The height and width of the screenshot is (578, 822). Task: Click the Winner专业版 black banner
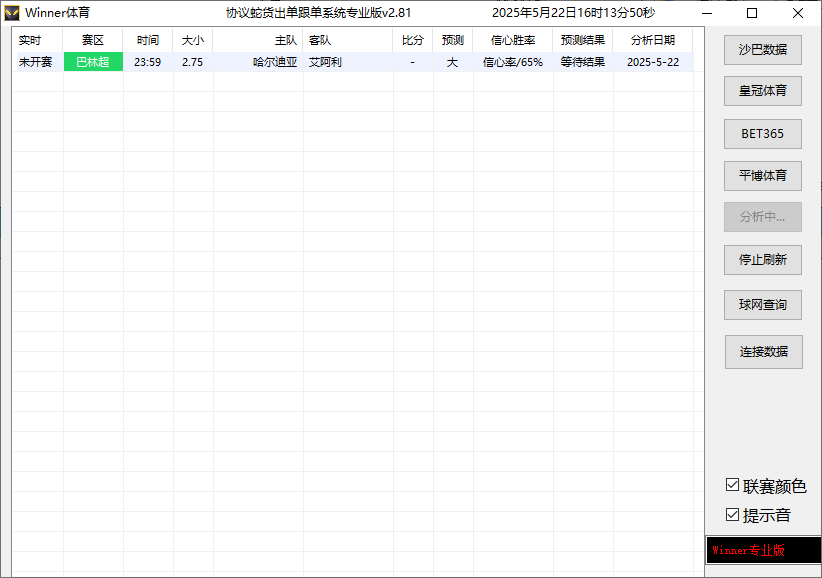(x=763, y=550)
